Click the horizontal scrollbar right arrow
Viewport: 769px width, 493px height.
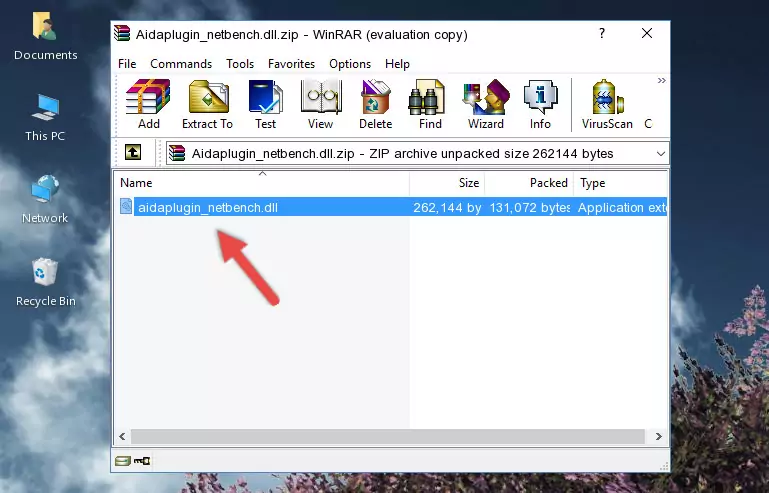coord(659,436)
